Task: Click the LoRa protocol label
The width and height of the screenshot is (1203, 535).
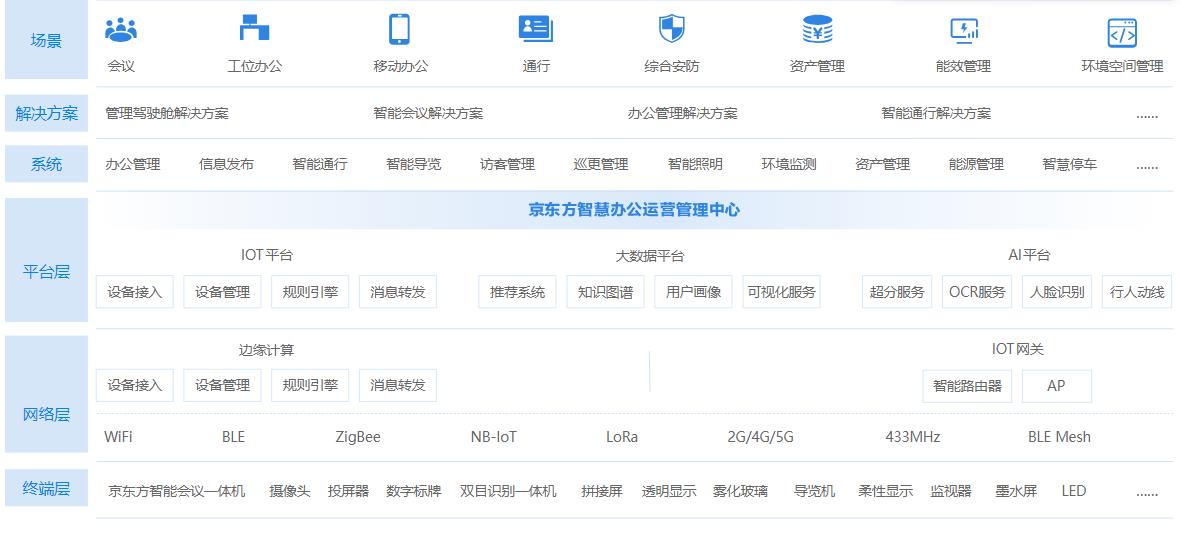Action: point(622,437)
